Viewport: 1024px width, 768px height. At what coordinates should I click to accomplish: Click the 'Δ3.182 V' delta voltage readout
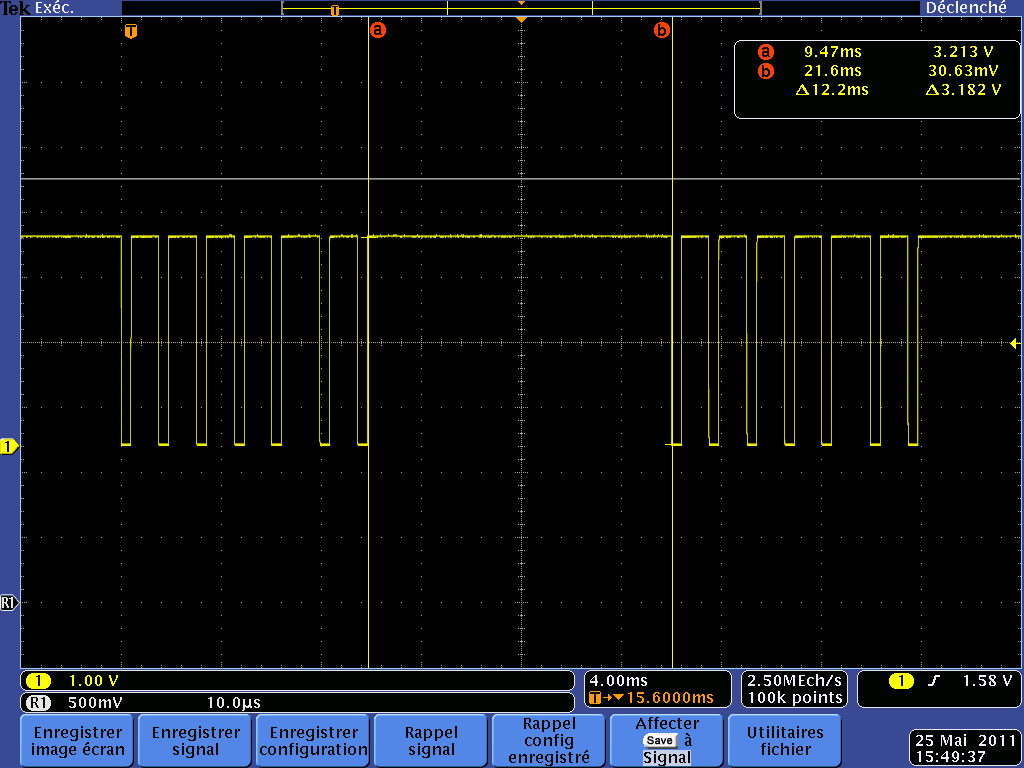[x=963, y=89]
